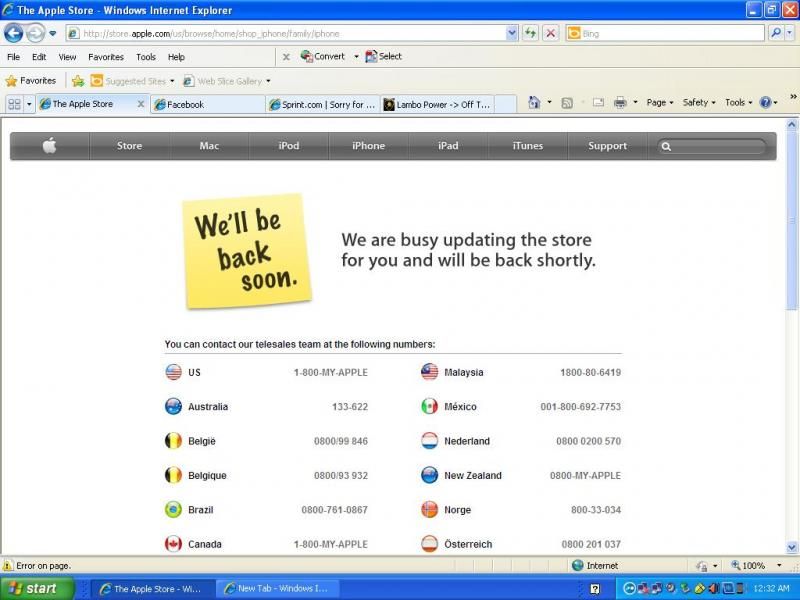Open the Quick Tabs grid icon
This screenshot has height=600, width=800.
pos(14,104)
